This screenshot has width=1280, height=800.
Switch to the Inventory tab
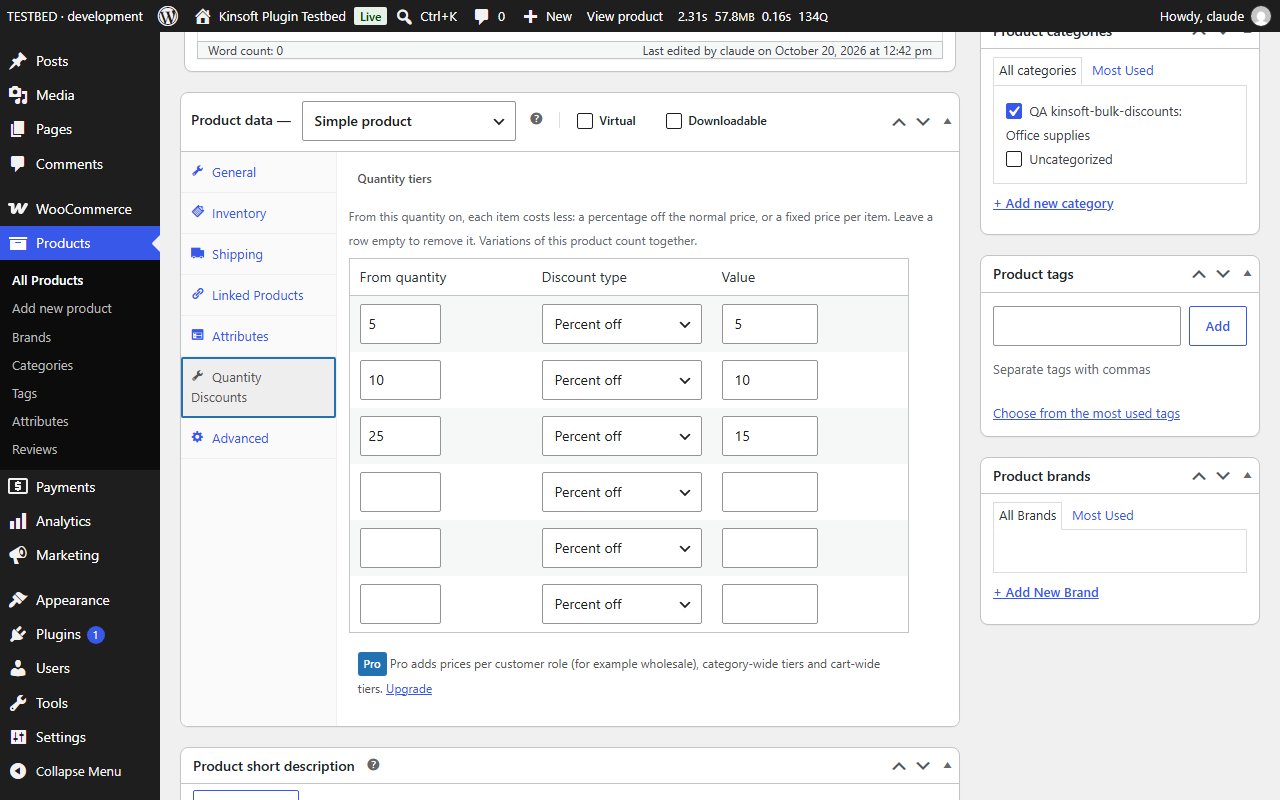(x=259, y=213)
